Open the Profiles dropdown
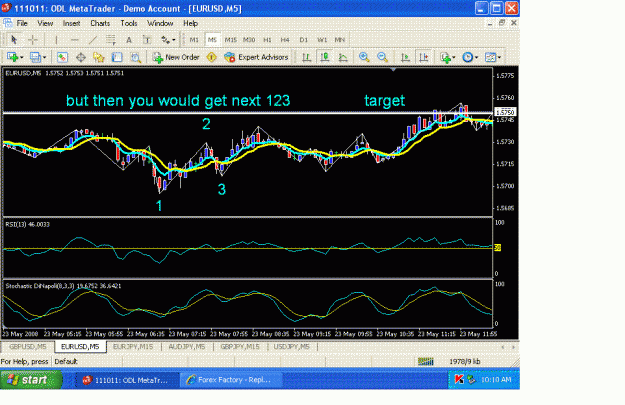This screenshot has width=625, height=405. point(38,57)
